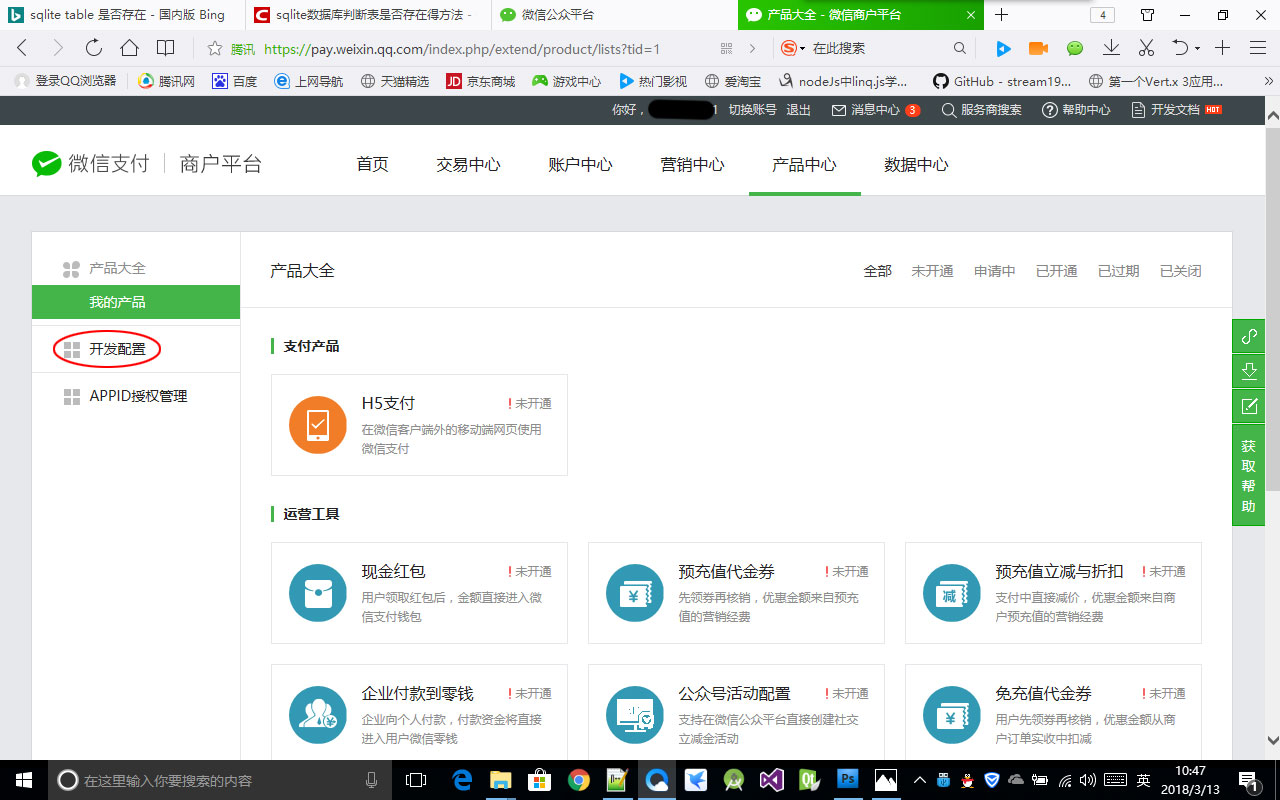Viewport: 1280px width, 800px height.
Task: Open the 预充值立减与折扣 product icon
Action: click(952, 593)
